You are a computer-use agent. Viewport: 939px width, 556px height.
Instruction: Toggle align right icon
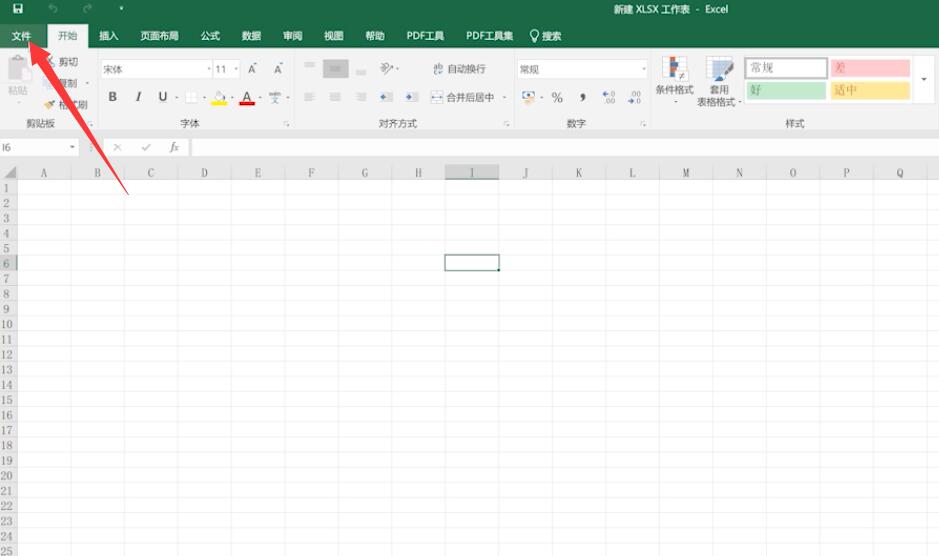click(x=361, y=97)
